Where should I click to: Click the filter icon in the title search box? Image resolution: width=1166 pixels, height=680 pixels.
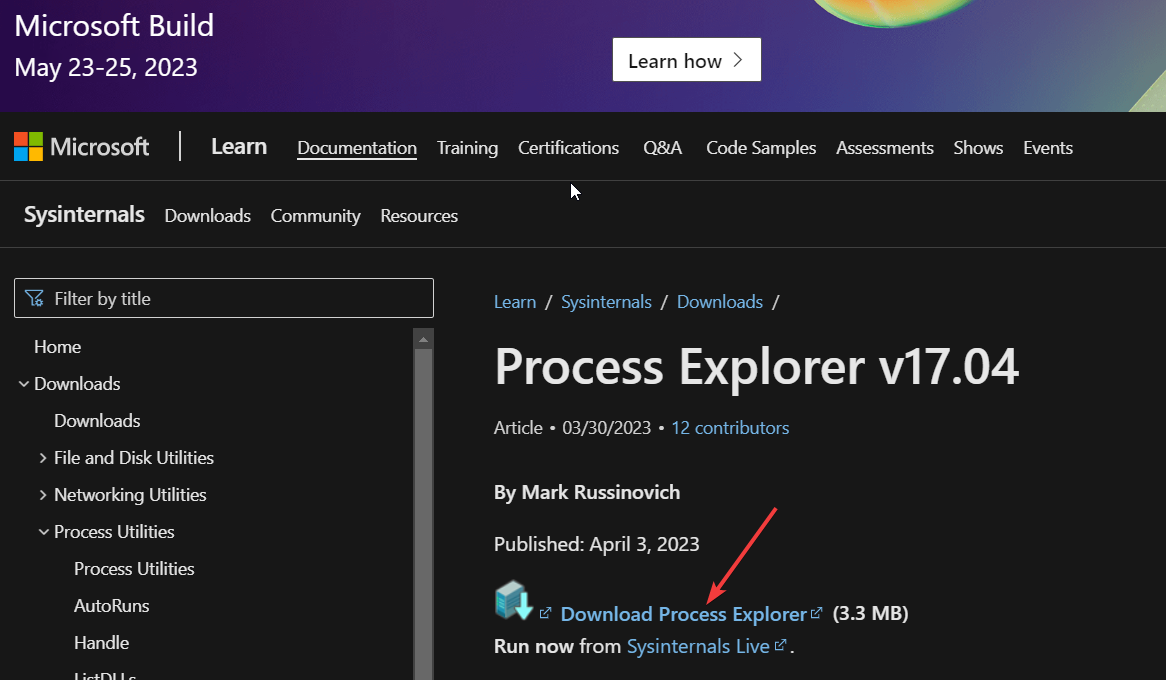[34, 298]
